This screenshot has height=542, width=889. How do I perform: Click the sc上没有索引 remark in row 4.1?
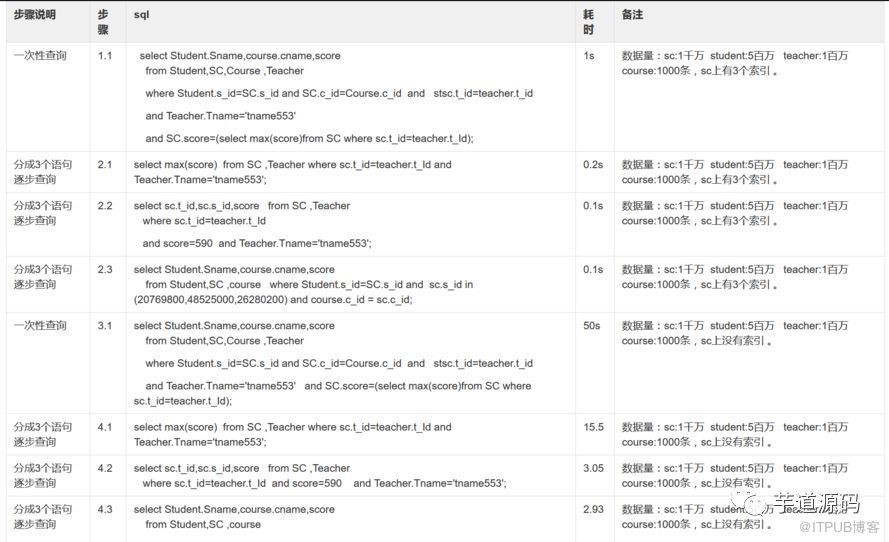pyautogui.click(x=736, y=442)
